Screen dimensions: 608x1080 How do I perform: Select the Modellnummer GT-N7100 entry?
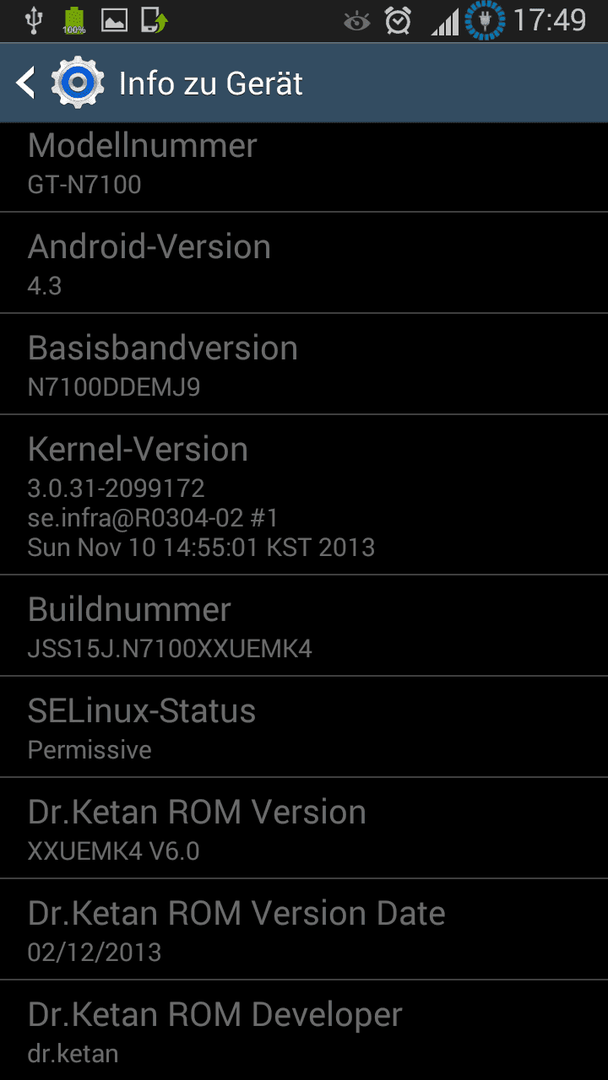coord(304,167)
